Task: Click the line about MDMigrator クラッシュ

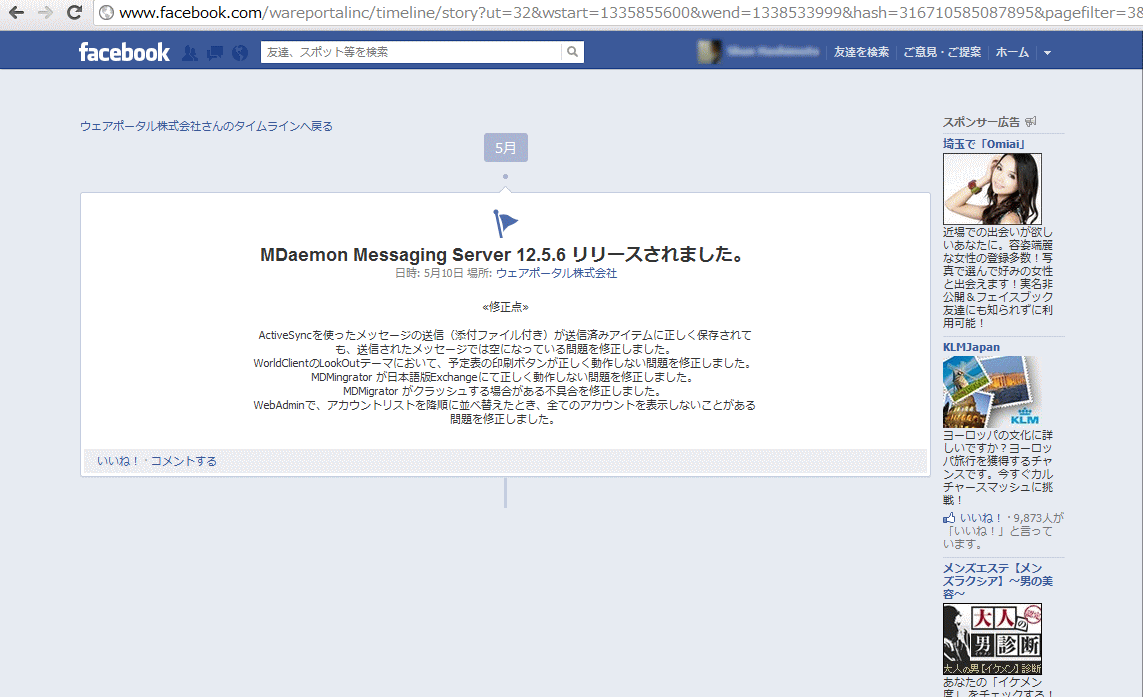Action: click(x=502, y=391)
